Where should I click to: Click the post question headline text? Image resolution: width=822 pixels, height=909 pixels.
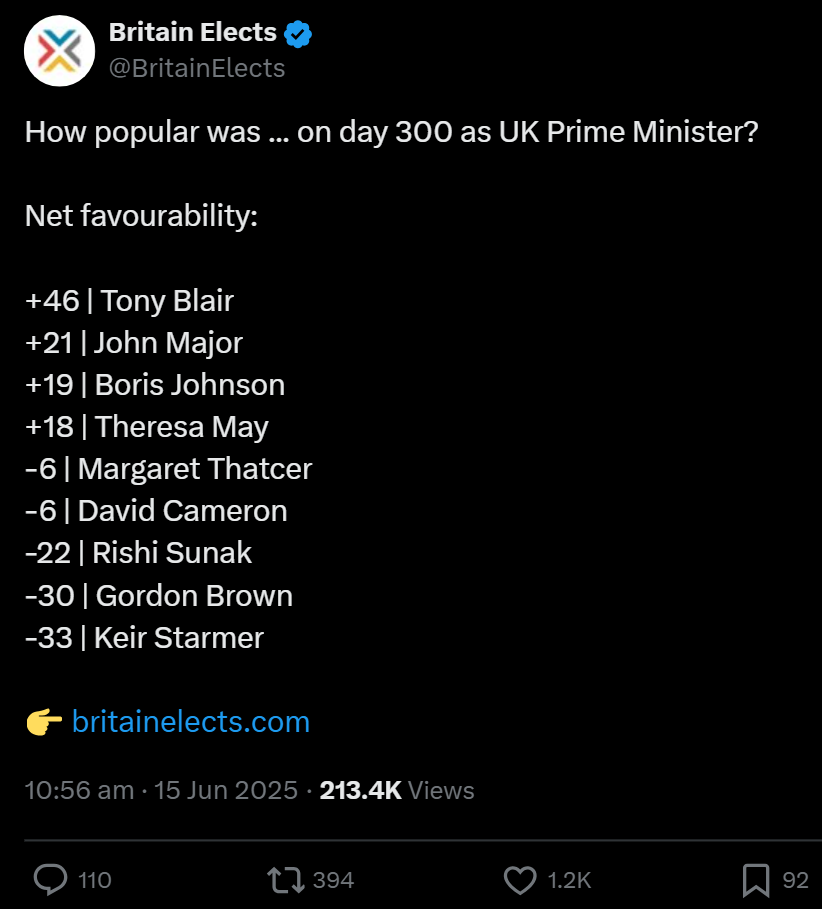point(391,132)
